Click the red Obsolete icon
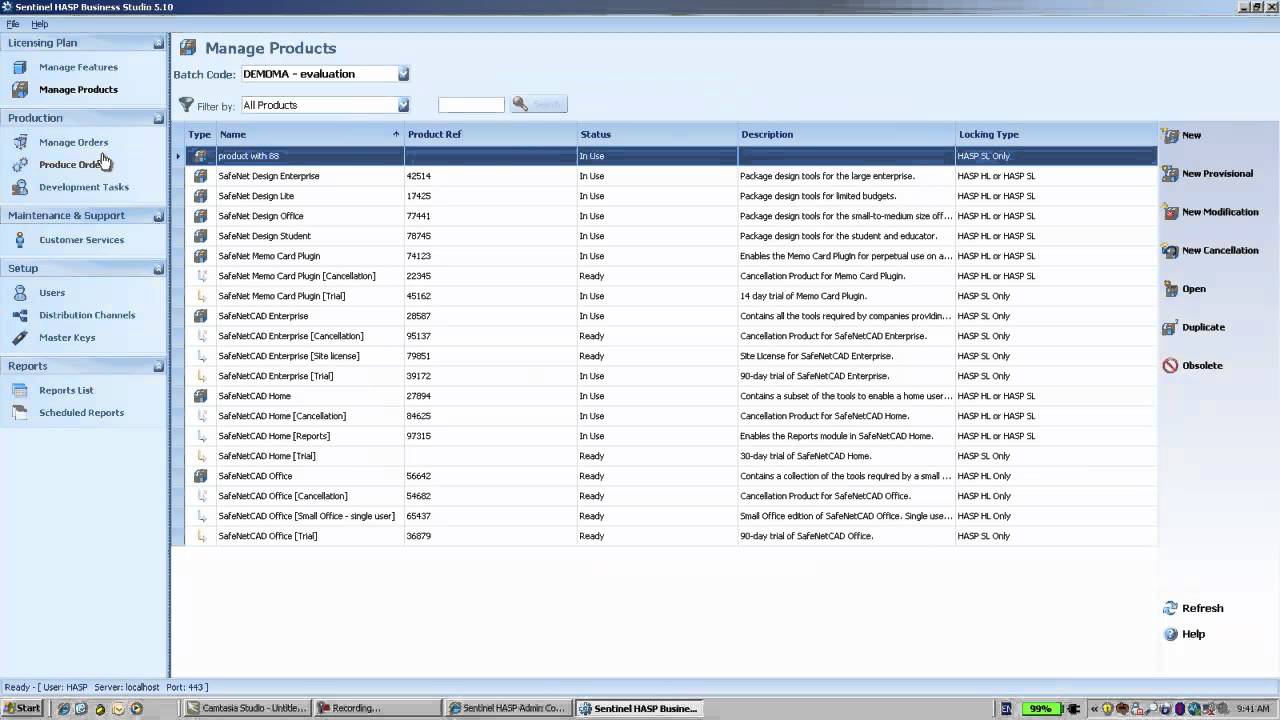Viewport: 1280px width, 720px height. 1170,366
